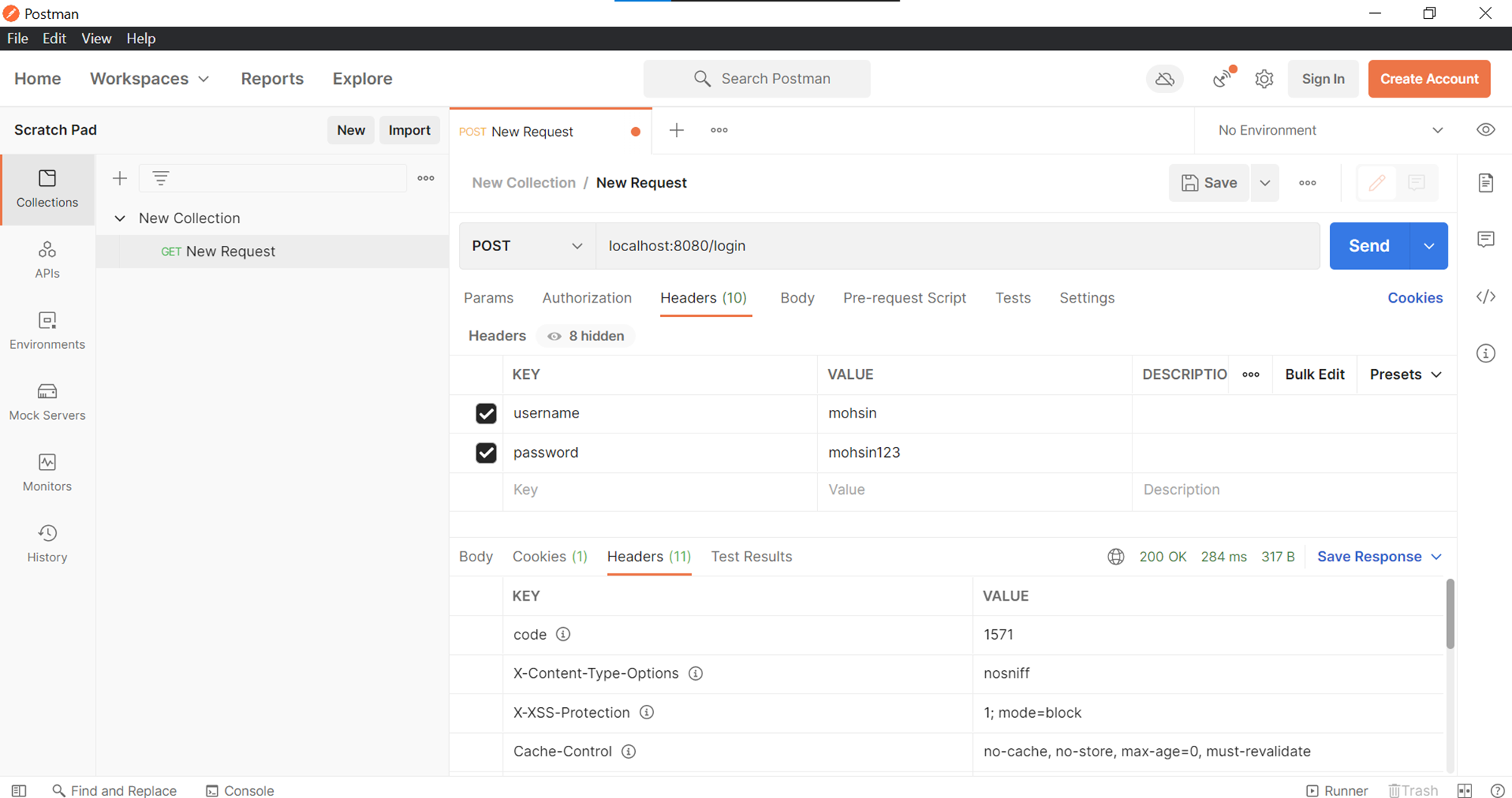Open the APIs sidebar section
1512x798 pixels.
point(47,258)
